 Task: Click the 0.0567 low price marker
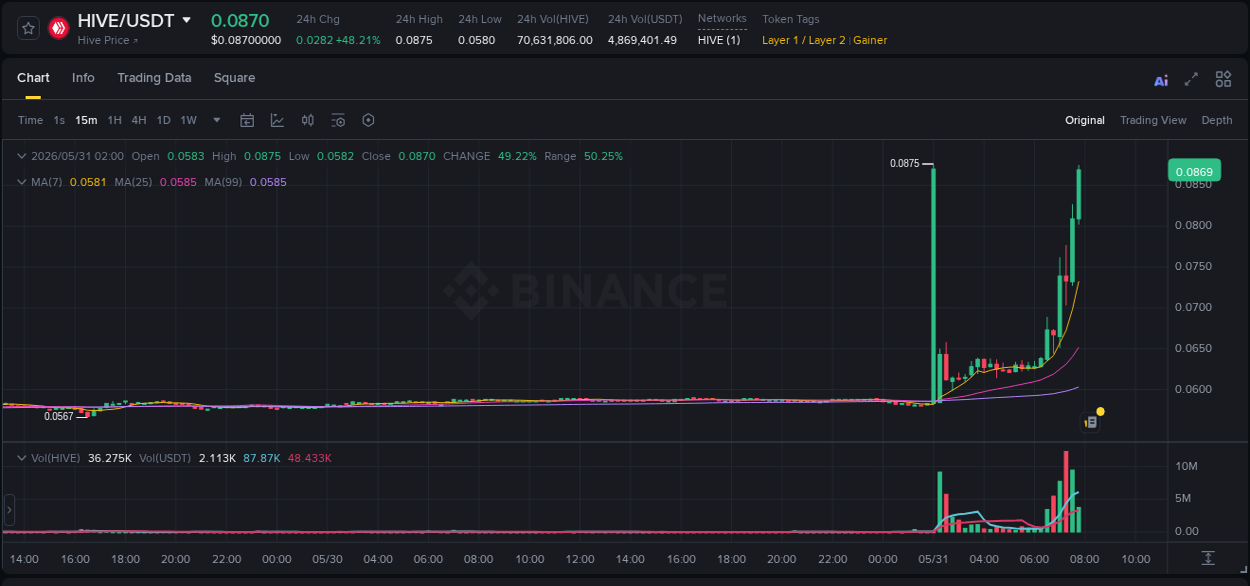(59, 416)
